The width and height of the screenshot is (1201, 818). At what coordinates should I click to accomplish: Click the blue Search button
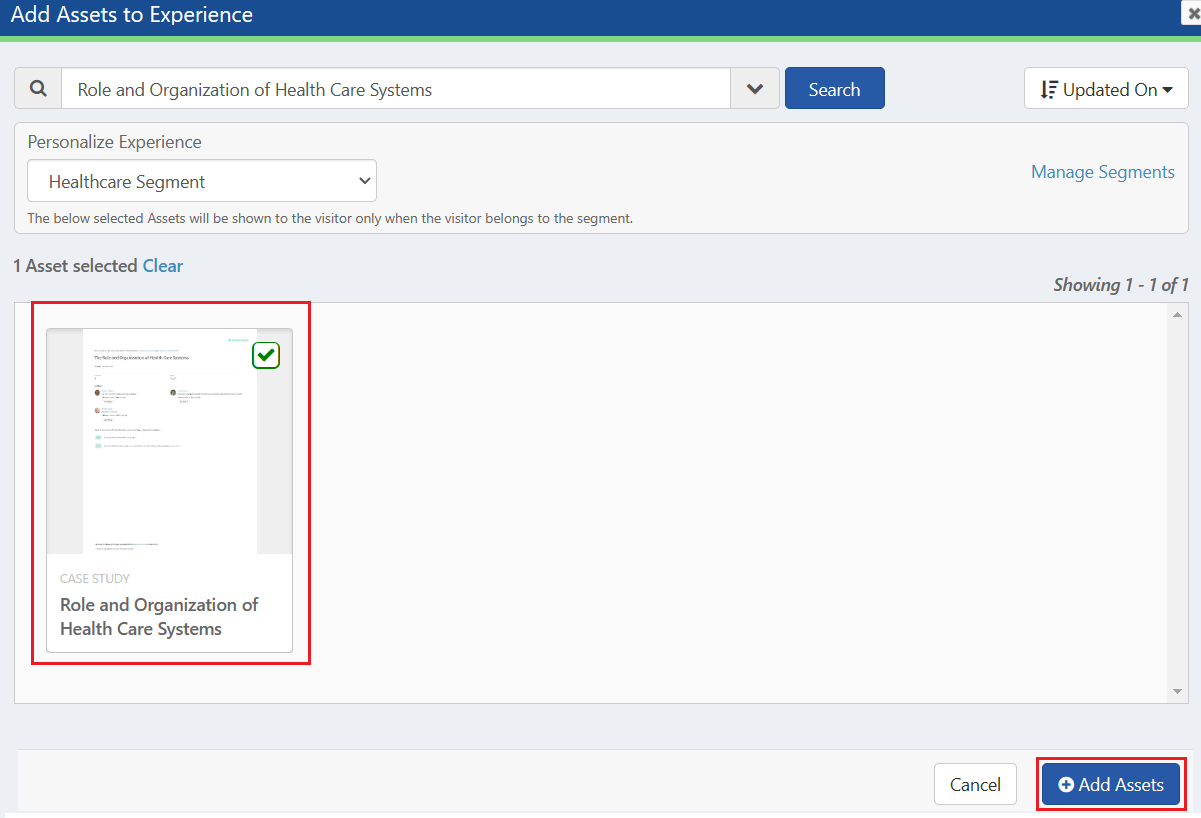[x=834, y=89]
